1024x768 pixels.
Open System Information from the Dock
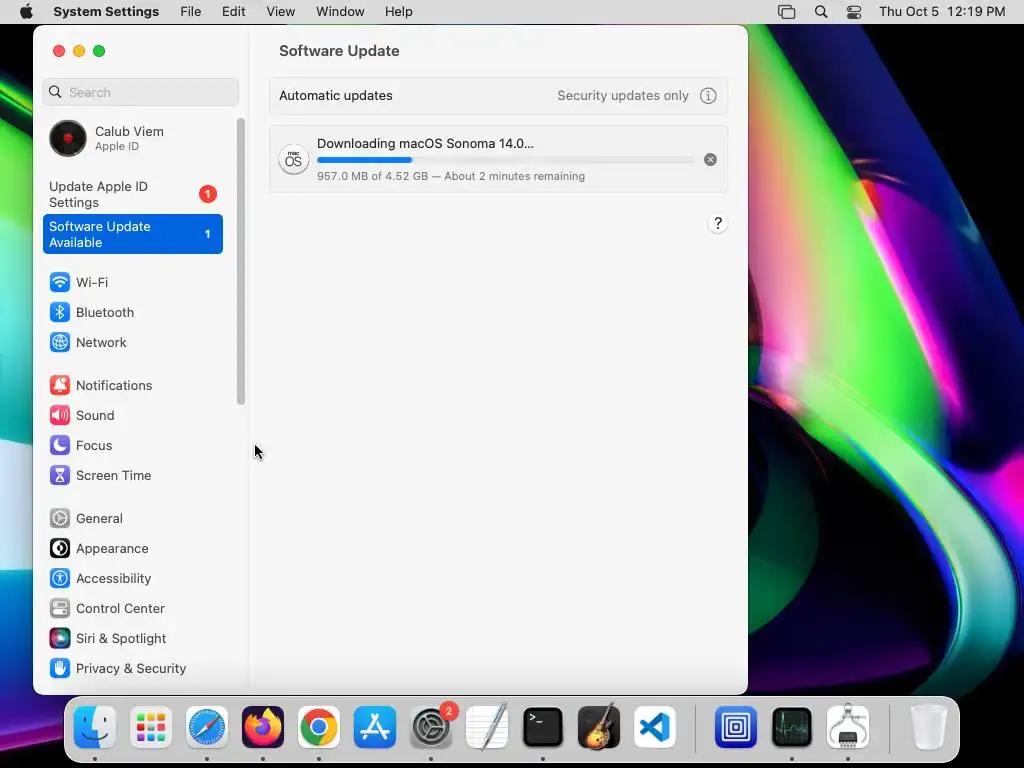pos(848,727)
